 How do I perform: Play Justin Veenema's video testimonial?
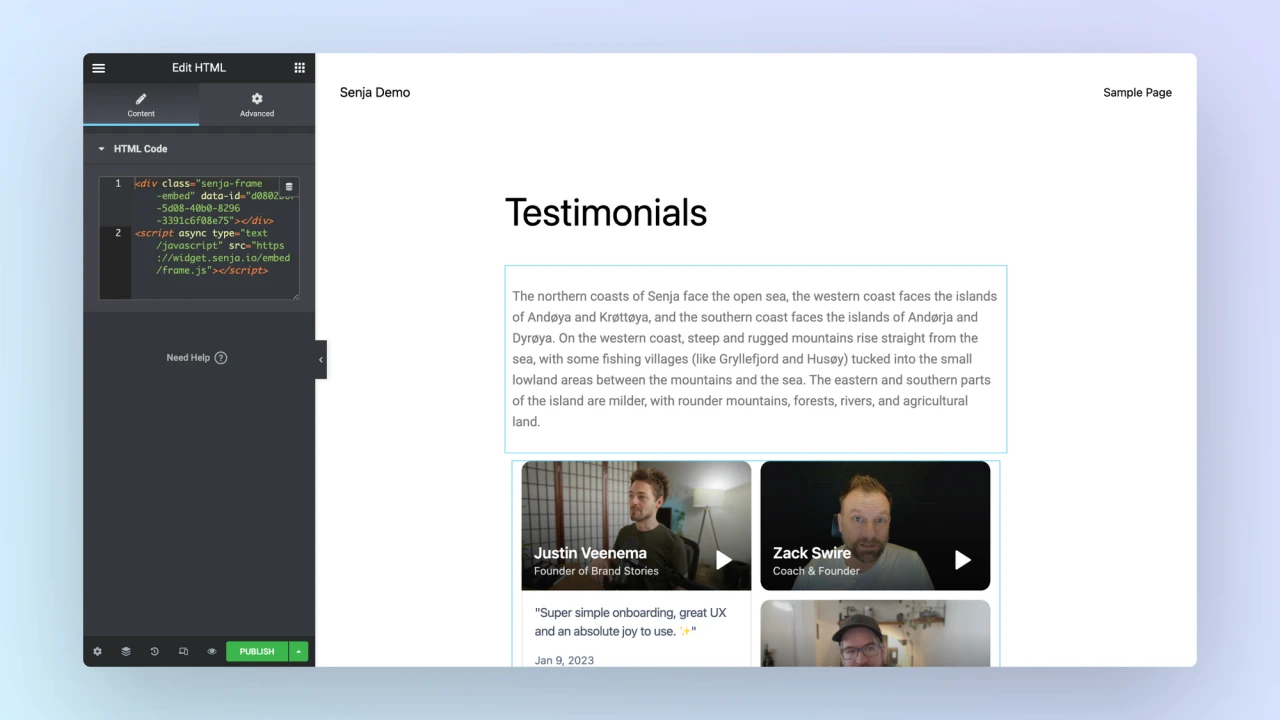723,560
